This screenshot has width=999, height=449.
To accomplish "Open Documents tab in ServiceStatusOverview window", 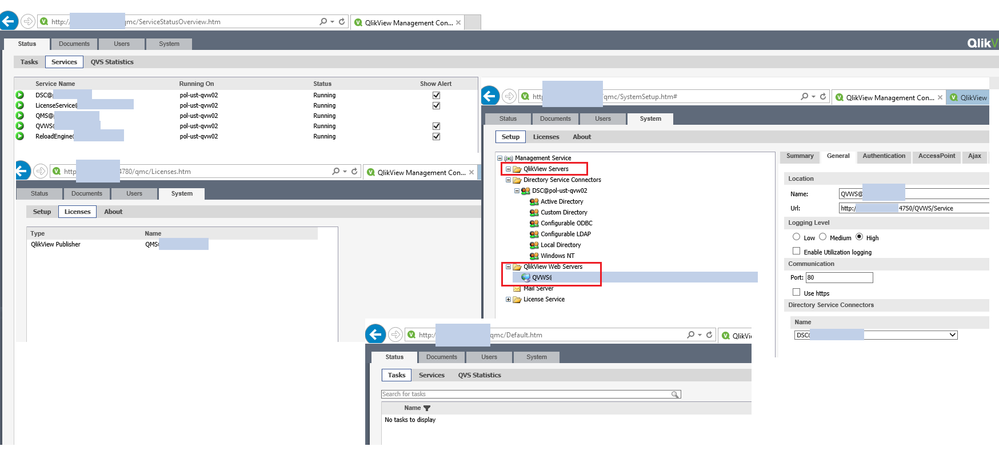I will click(74, 44).
